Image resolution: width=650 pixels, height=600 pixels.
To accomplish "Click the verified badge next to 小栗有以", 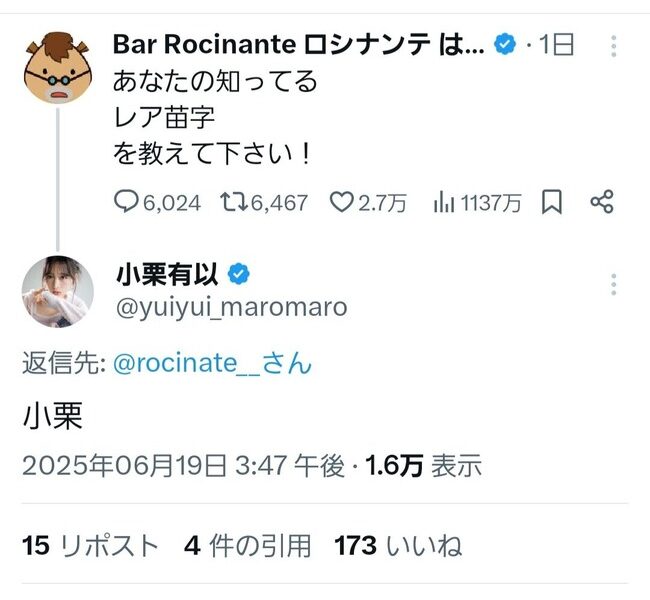I will pyautogui.click(x=239, y=274).
